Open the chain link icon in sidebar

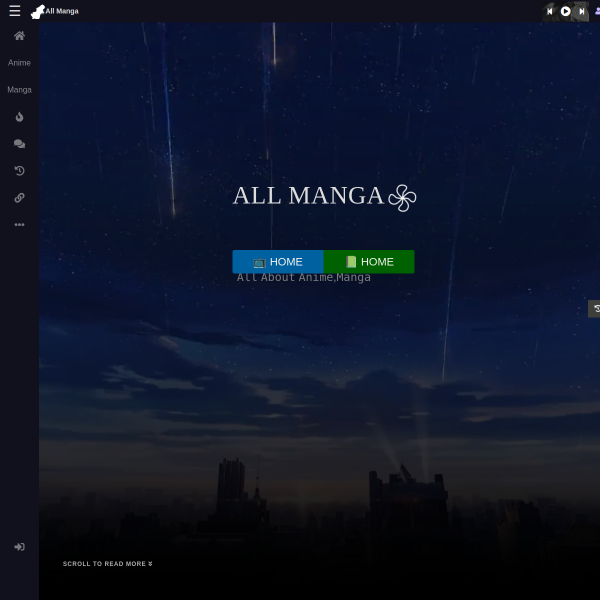coord(19,198)
